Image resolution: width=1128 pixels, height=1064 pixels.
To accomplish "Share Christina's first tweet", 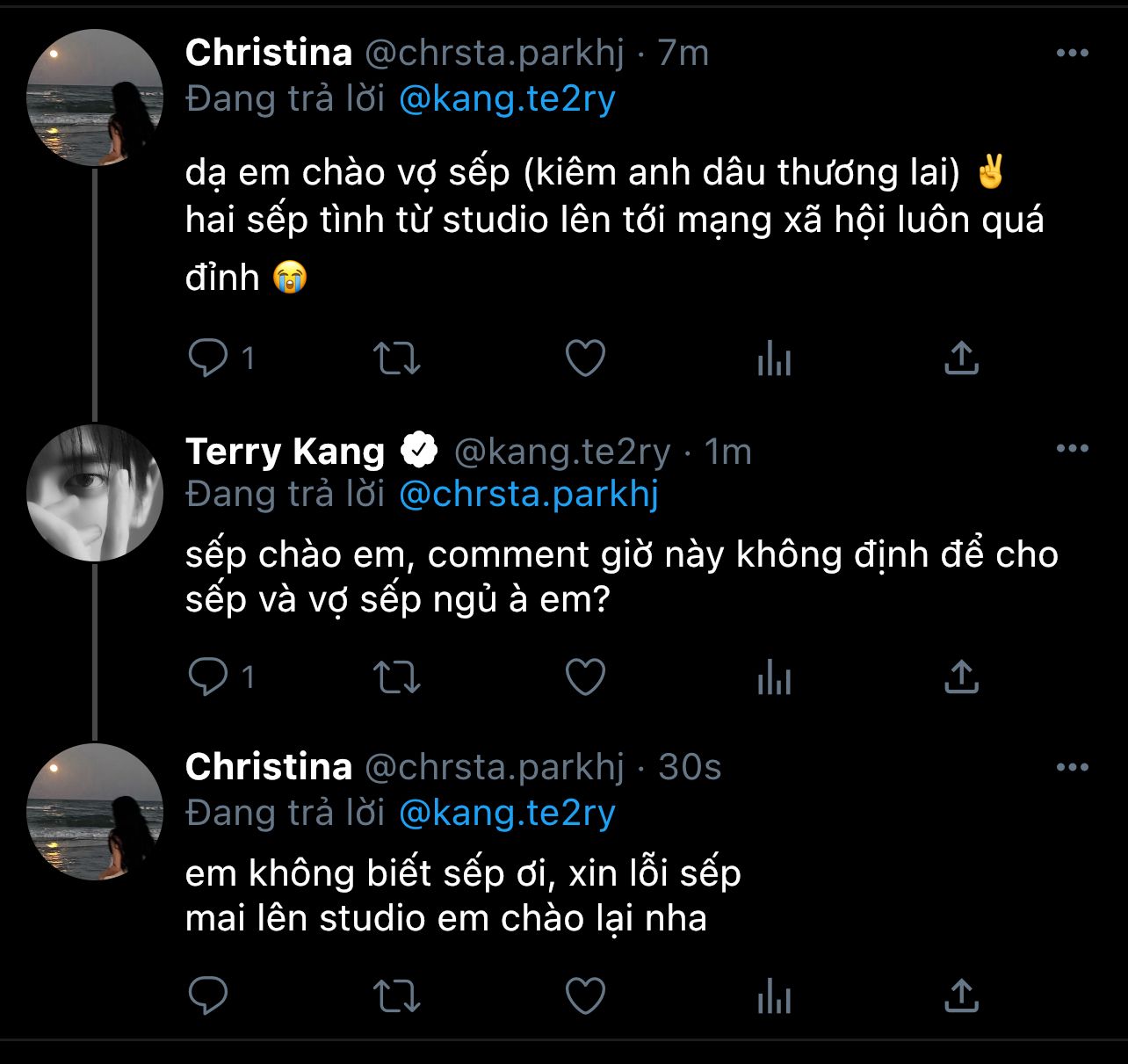I will point(961,358).
